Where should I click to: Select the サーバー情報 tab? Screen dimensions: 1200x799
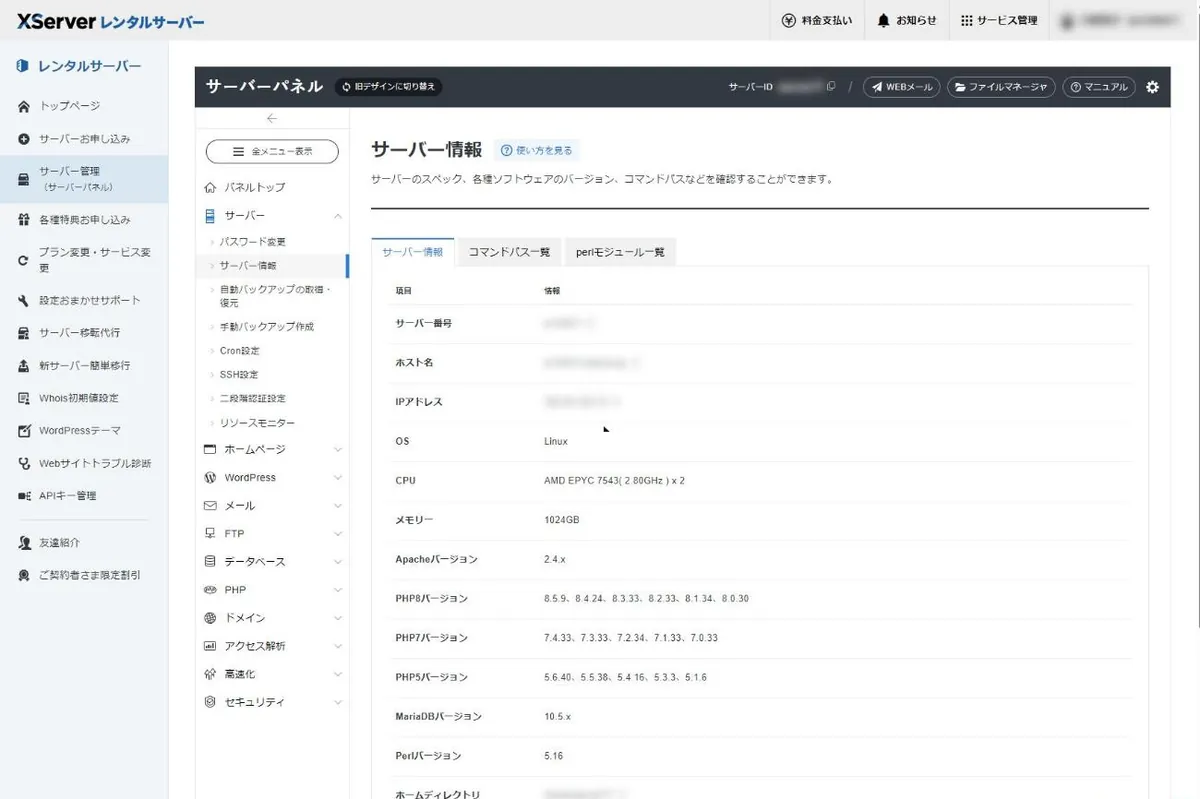[412, 252]
